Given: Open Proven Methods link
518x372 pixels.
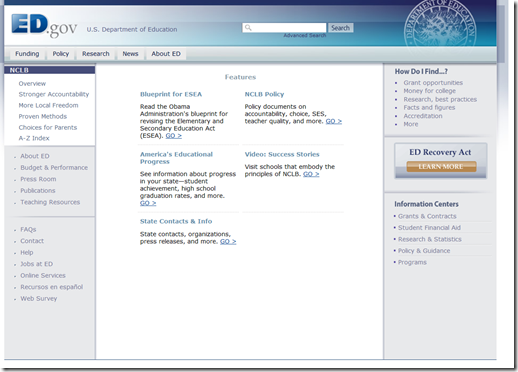Looking at the screenshot, I should point(43,116).
